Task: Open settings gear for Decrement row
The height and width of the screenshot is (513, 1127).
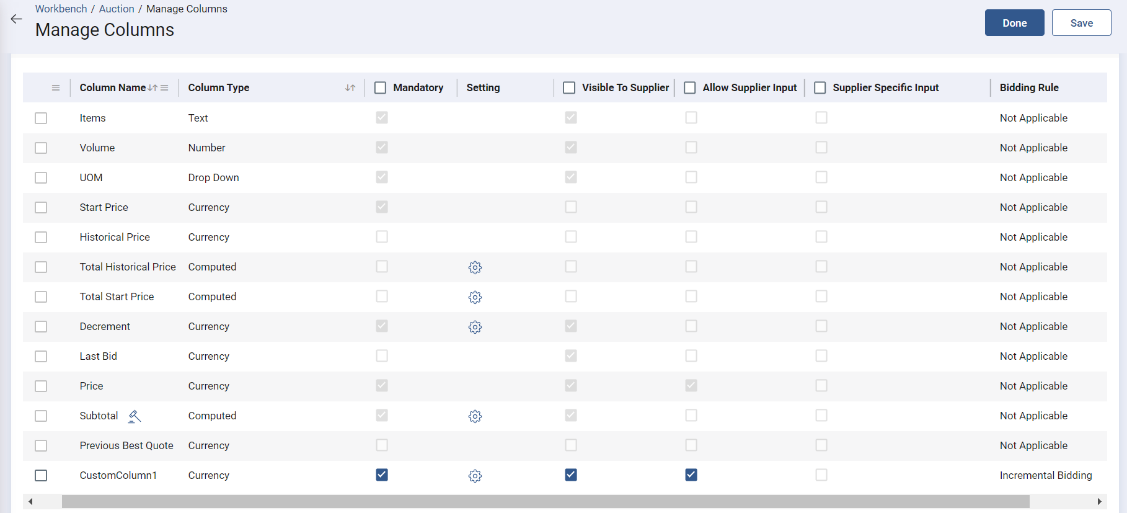Action: (x=475, y=327)
